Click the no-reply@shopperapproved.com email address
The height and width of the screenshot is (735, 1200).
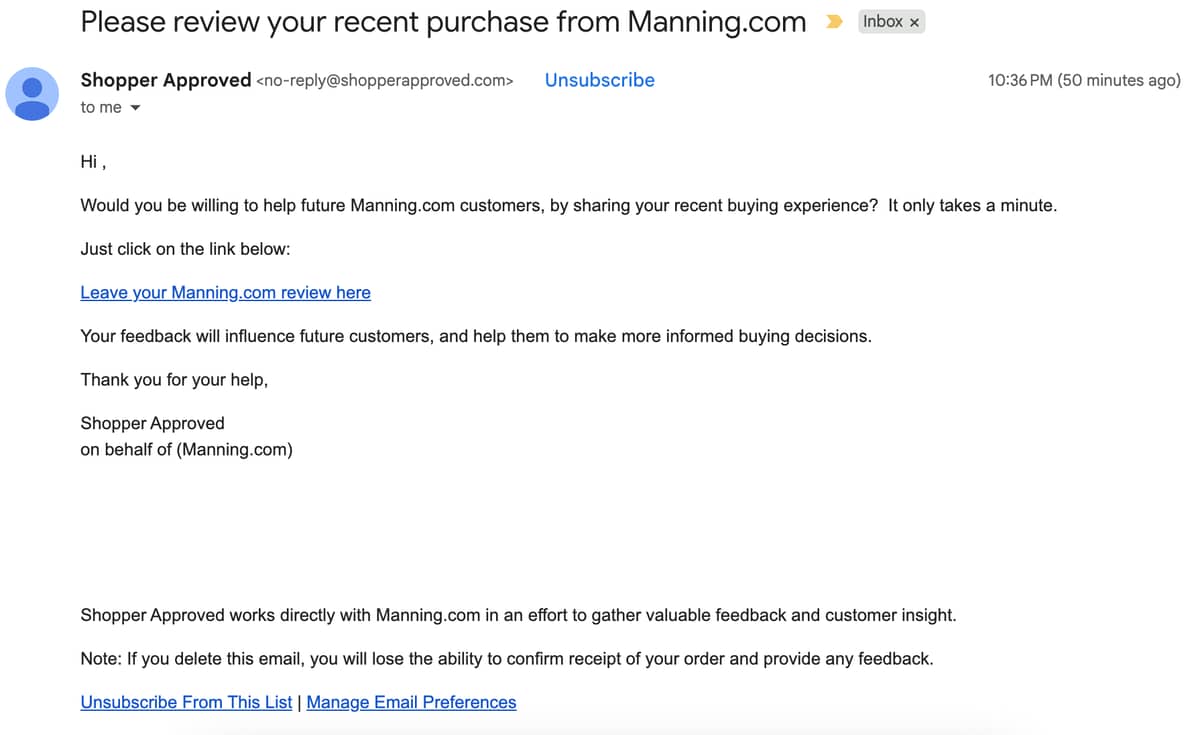click(385, 81)
